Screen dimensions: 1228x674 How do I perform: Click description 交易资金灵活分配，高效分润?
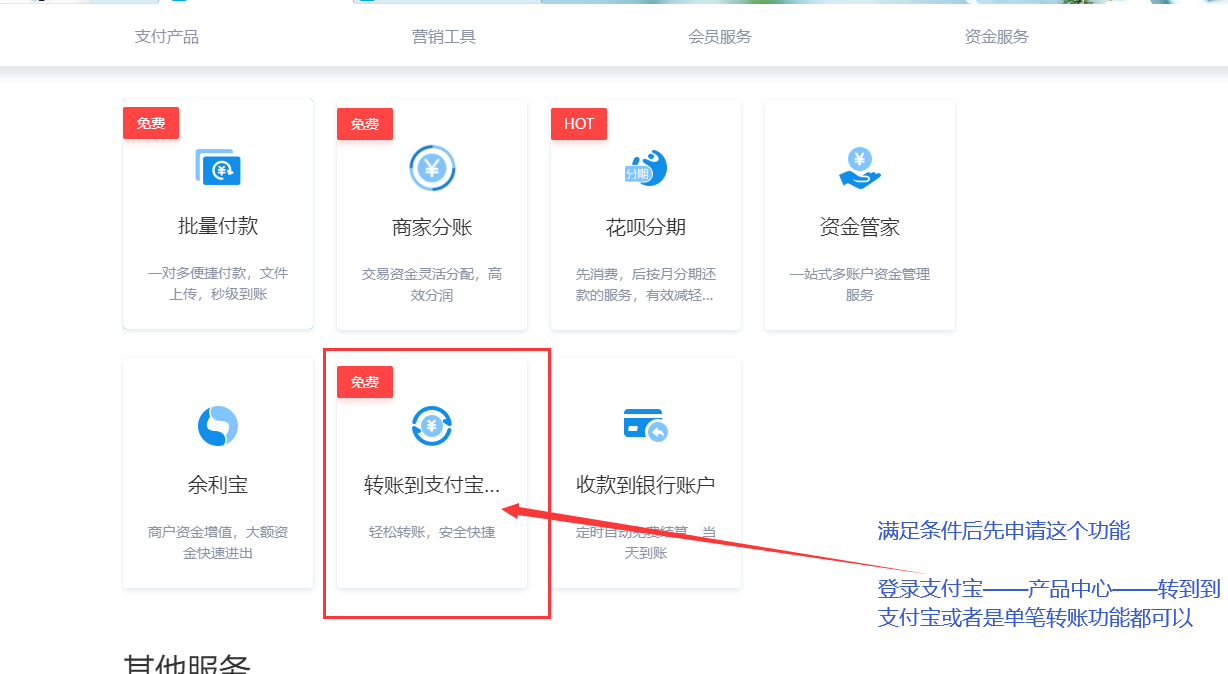[x=432, y=284]
